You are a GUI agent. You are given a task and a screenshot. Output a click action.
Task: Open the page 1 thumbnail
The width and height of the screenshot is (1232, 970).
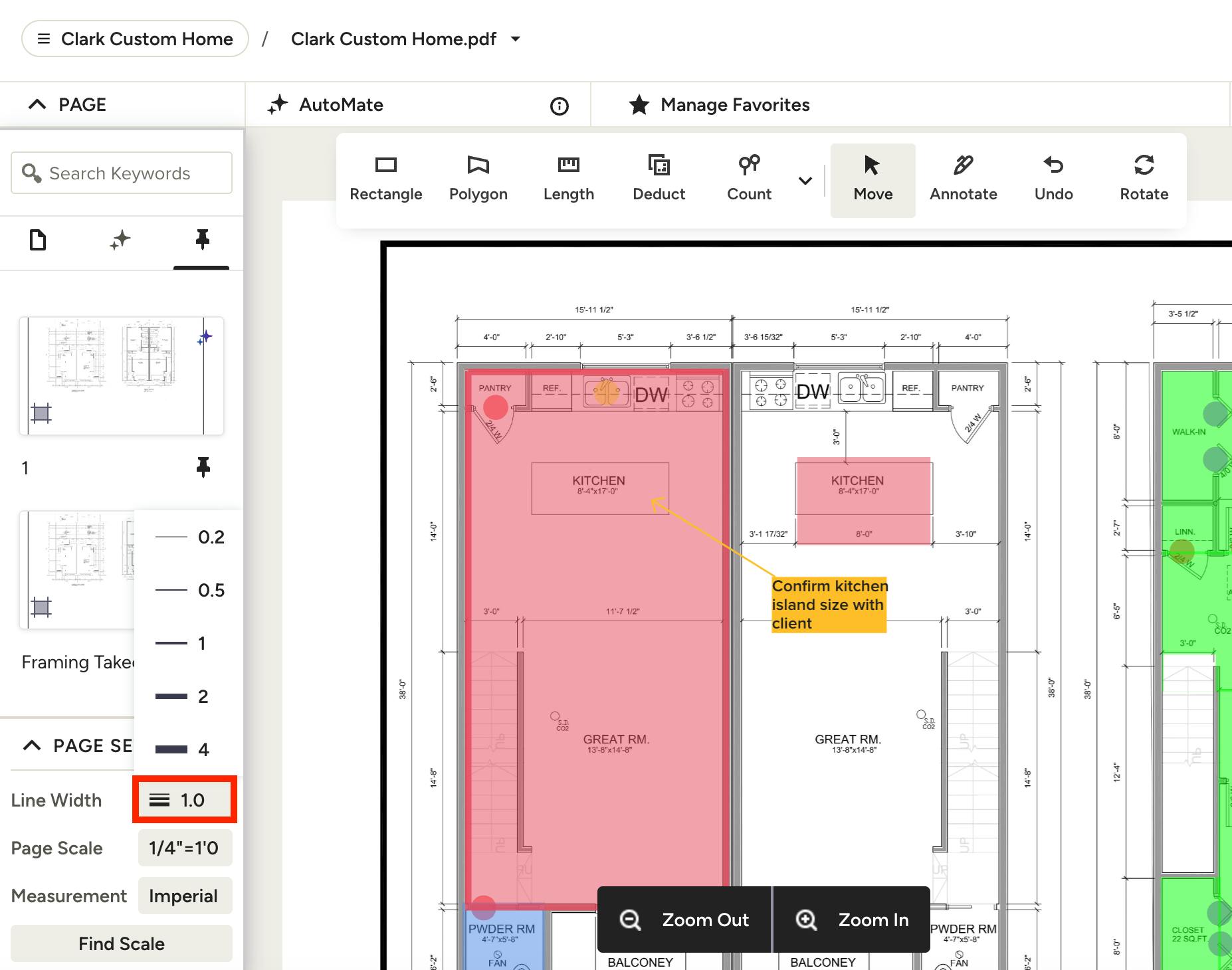122,376
